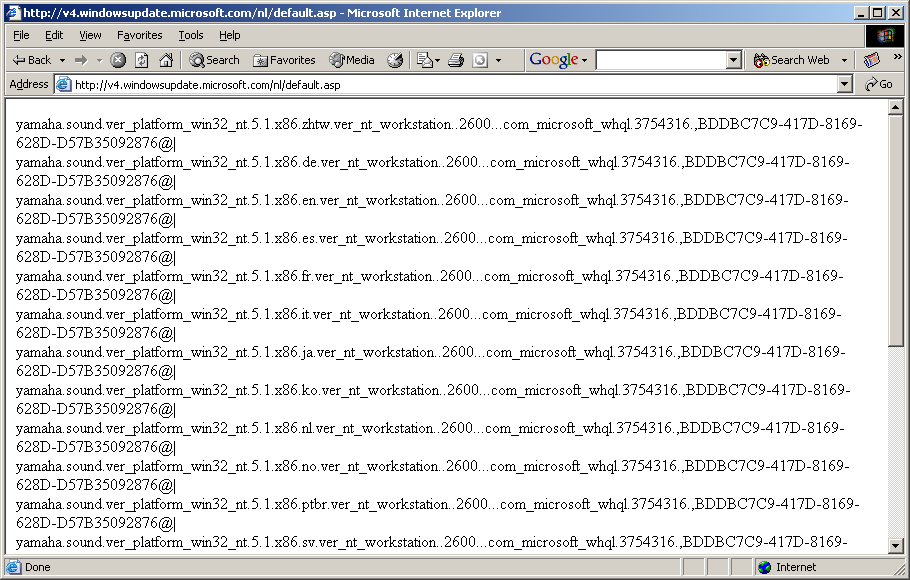This screenshot has height=580, width=910.
Task: Click the Google toolbar icon after Search Web
Action: (872, 60)
